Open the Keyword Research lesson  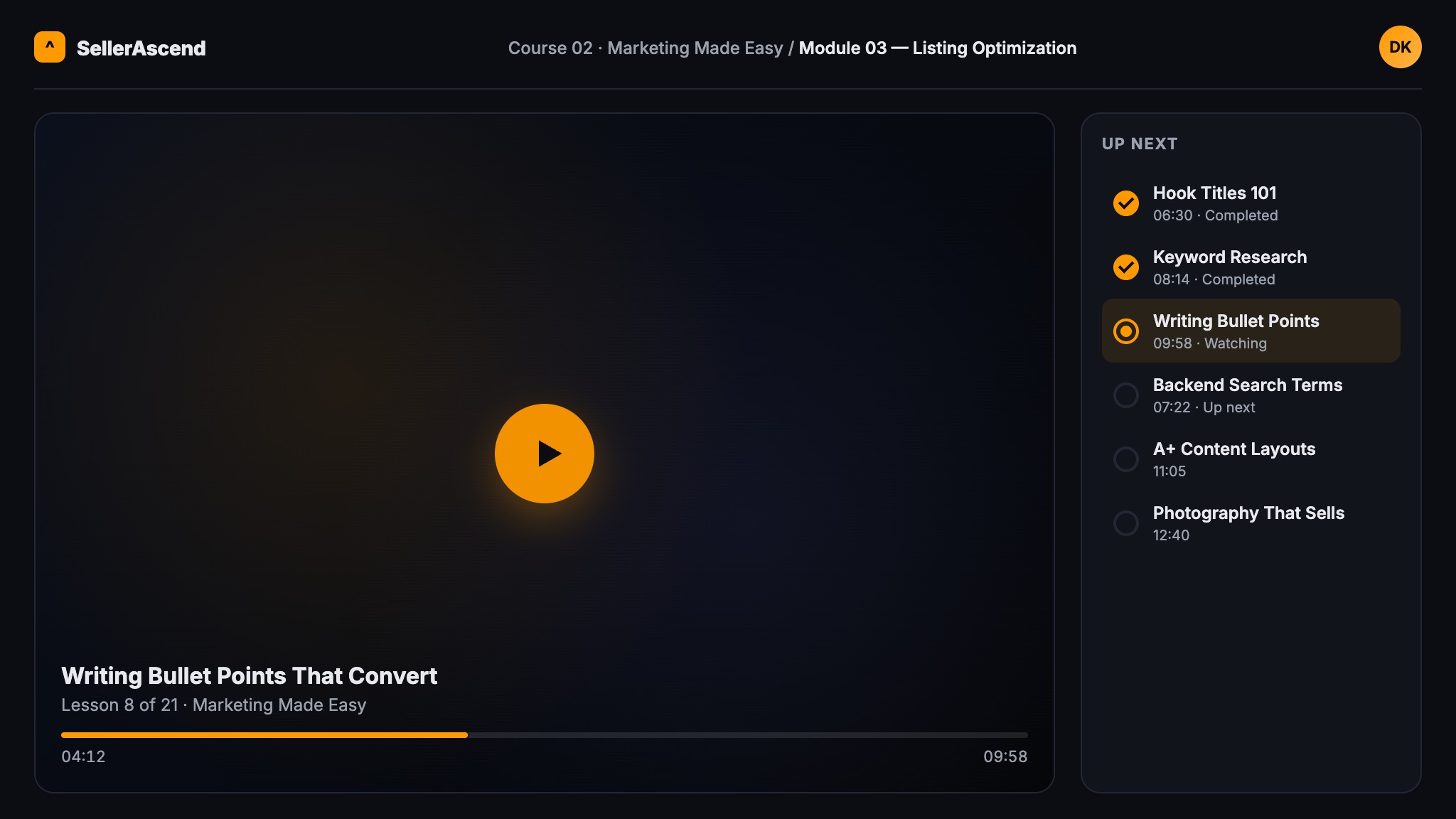coord(1251,267)
